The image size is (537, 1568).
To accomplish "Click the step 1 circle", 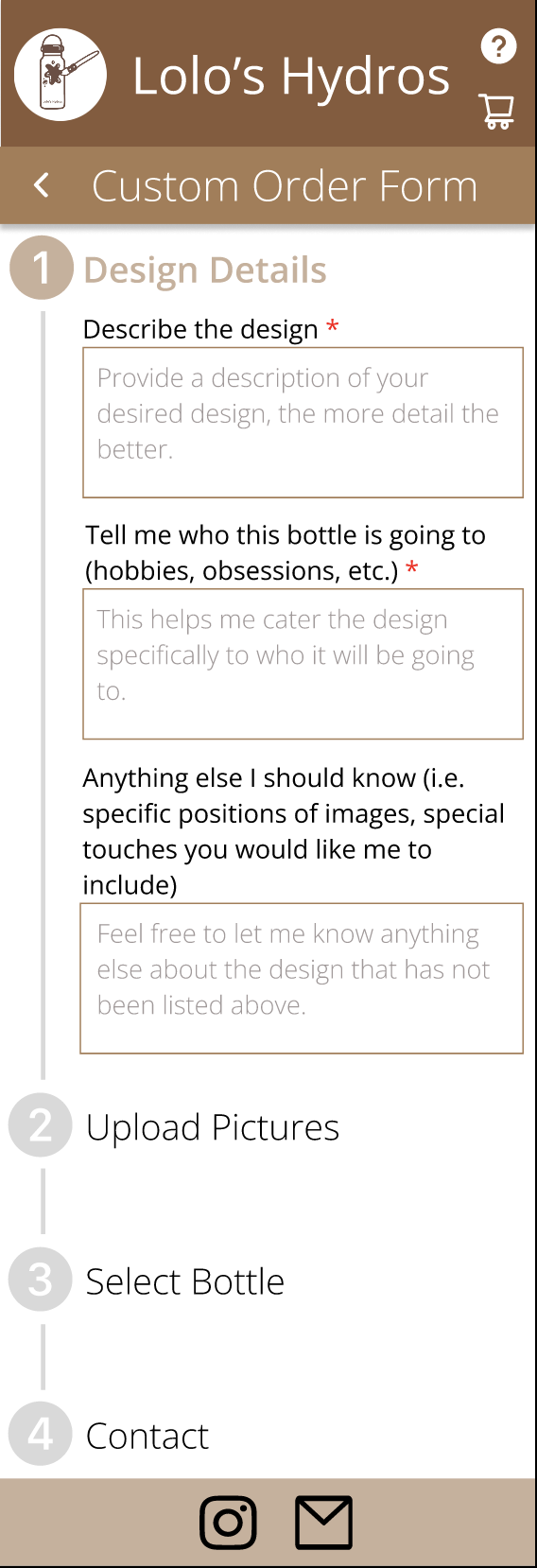I will [42, 268].
